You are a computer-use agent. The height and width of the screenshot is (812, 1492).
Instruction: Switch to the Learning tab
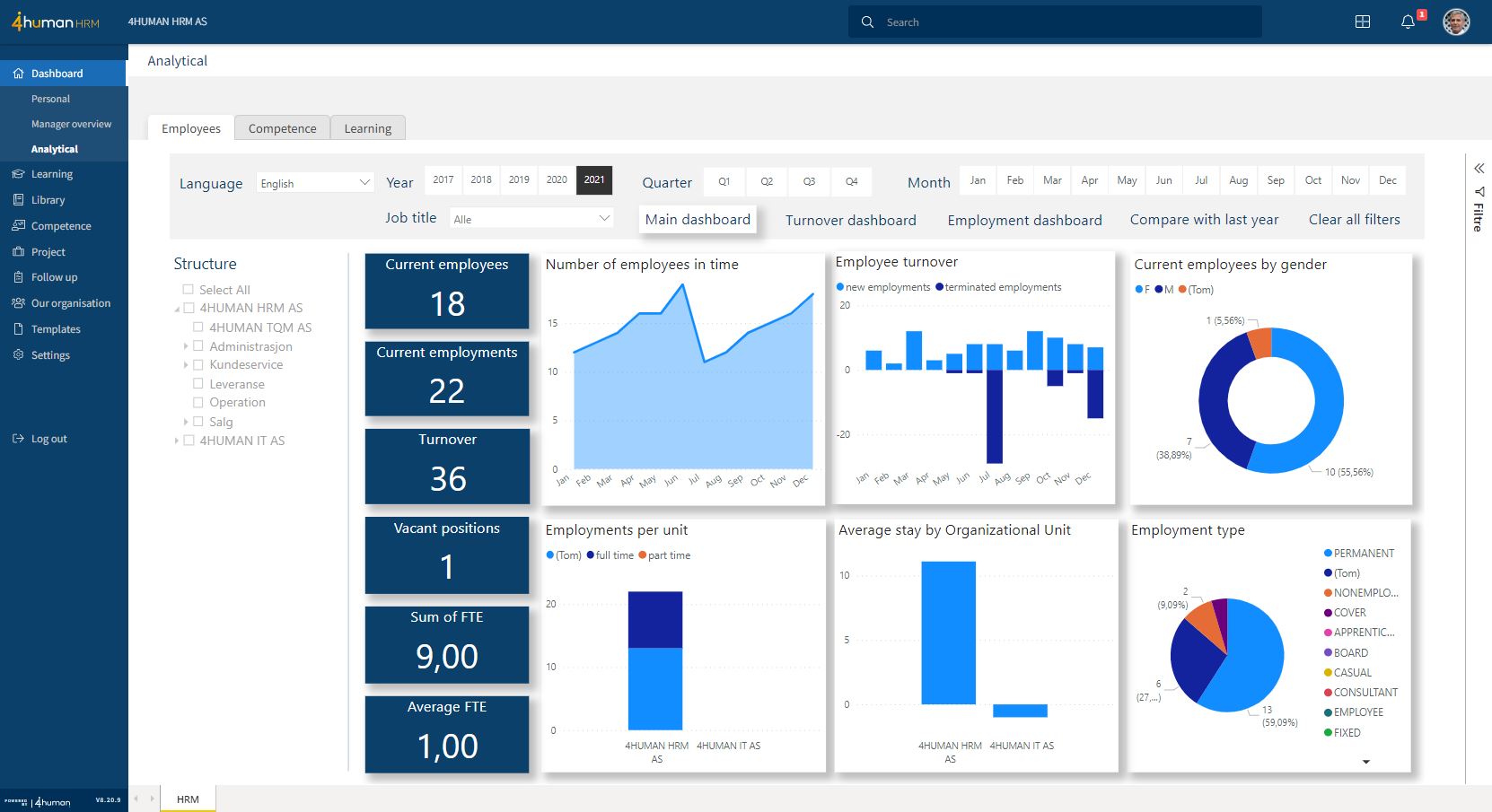click(367, 128)
